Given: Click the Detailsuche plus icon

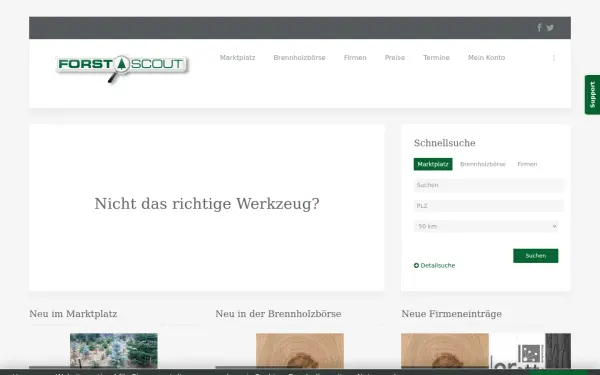Looking at the screenshot, I should tap(416, 266).
